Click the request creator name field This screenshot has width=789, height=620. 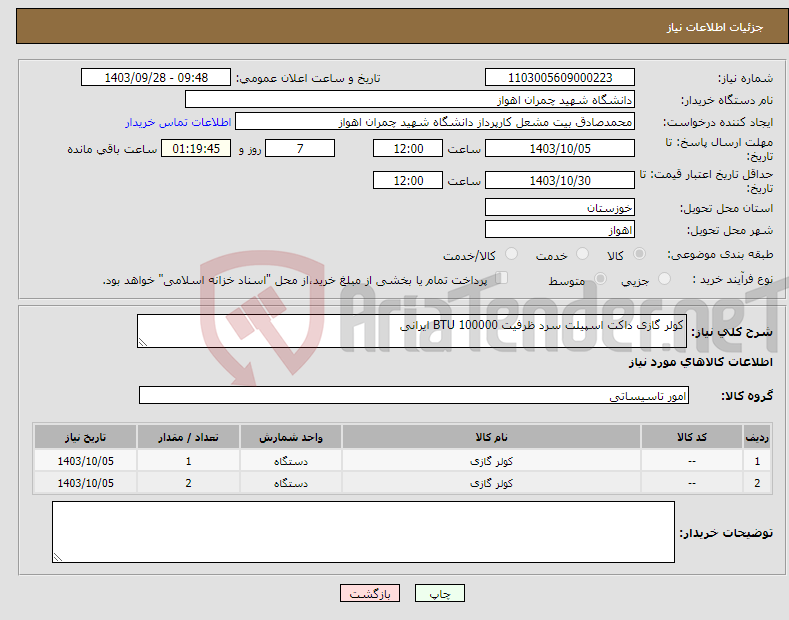[x=435, y=122]
